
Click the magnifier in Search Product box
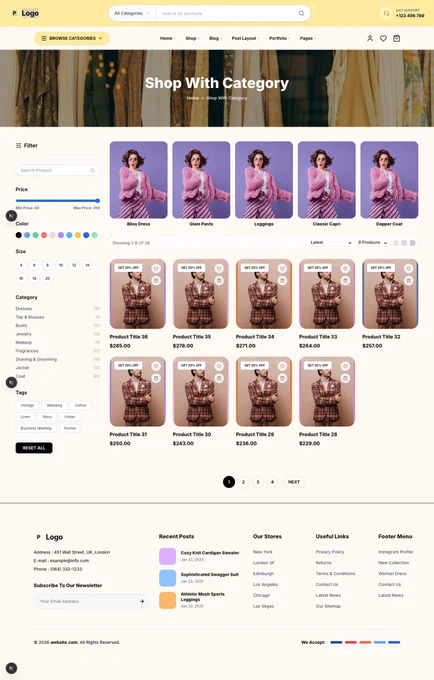92,170
